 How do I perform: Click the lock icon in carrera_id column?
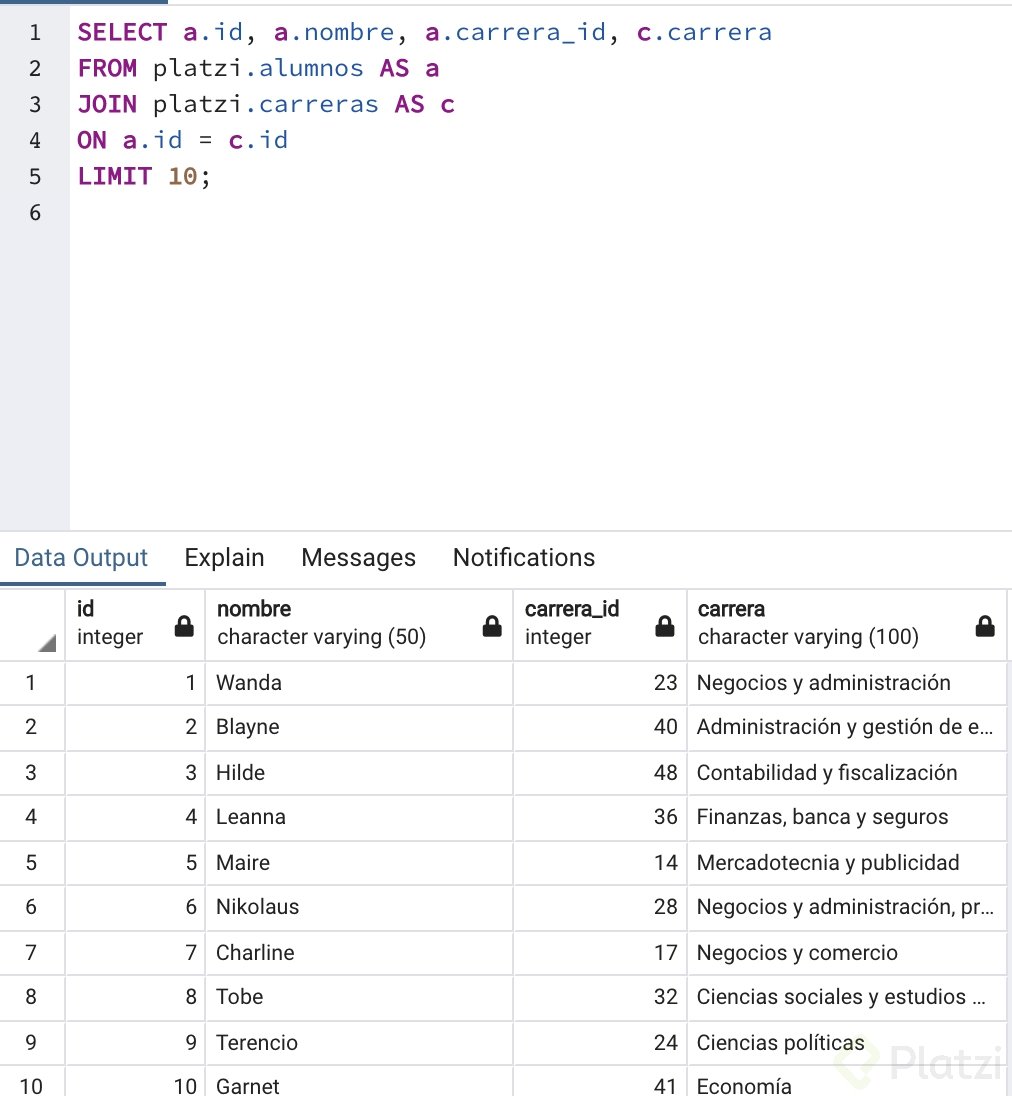click(665, 627)
